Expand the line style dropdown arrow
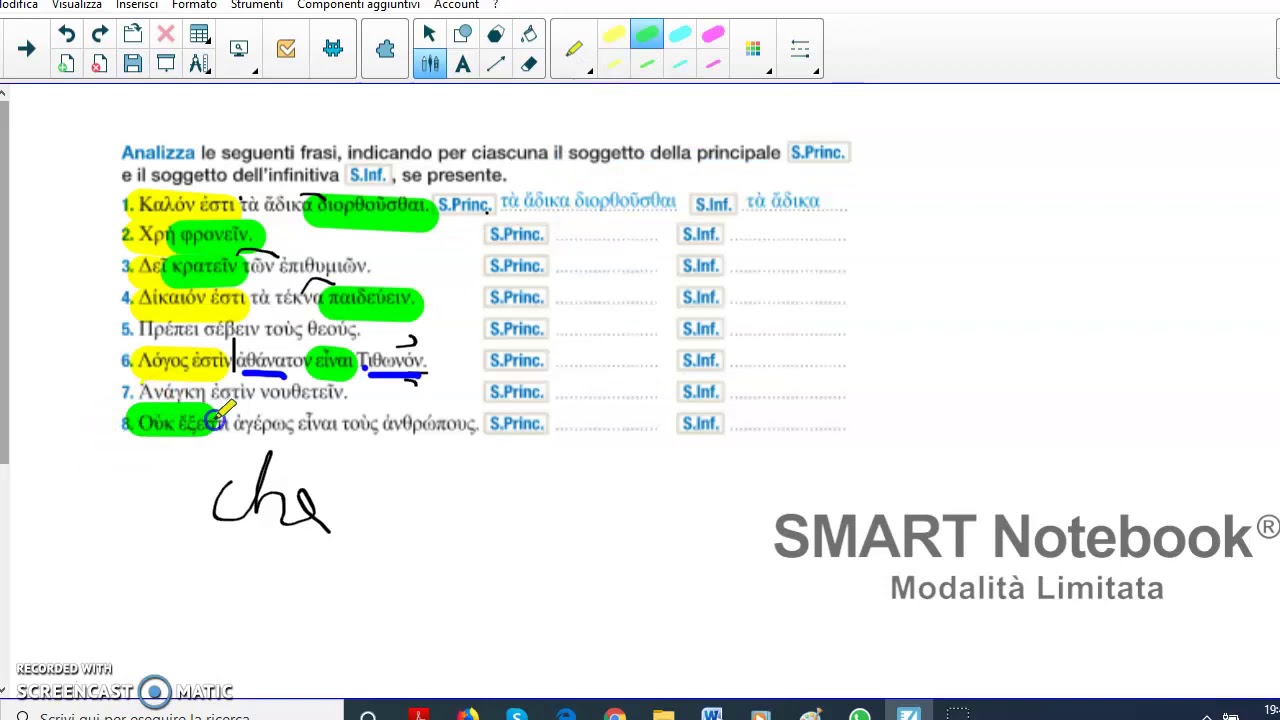 tap(816, 71)
